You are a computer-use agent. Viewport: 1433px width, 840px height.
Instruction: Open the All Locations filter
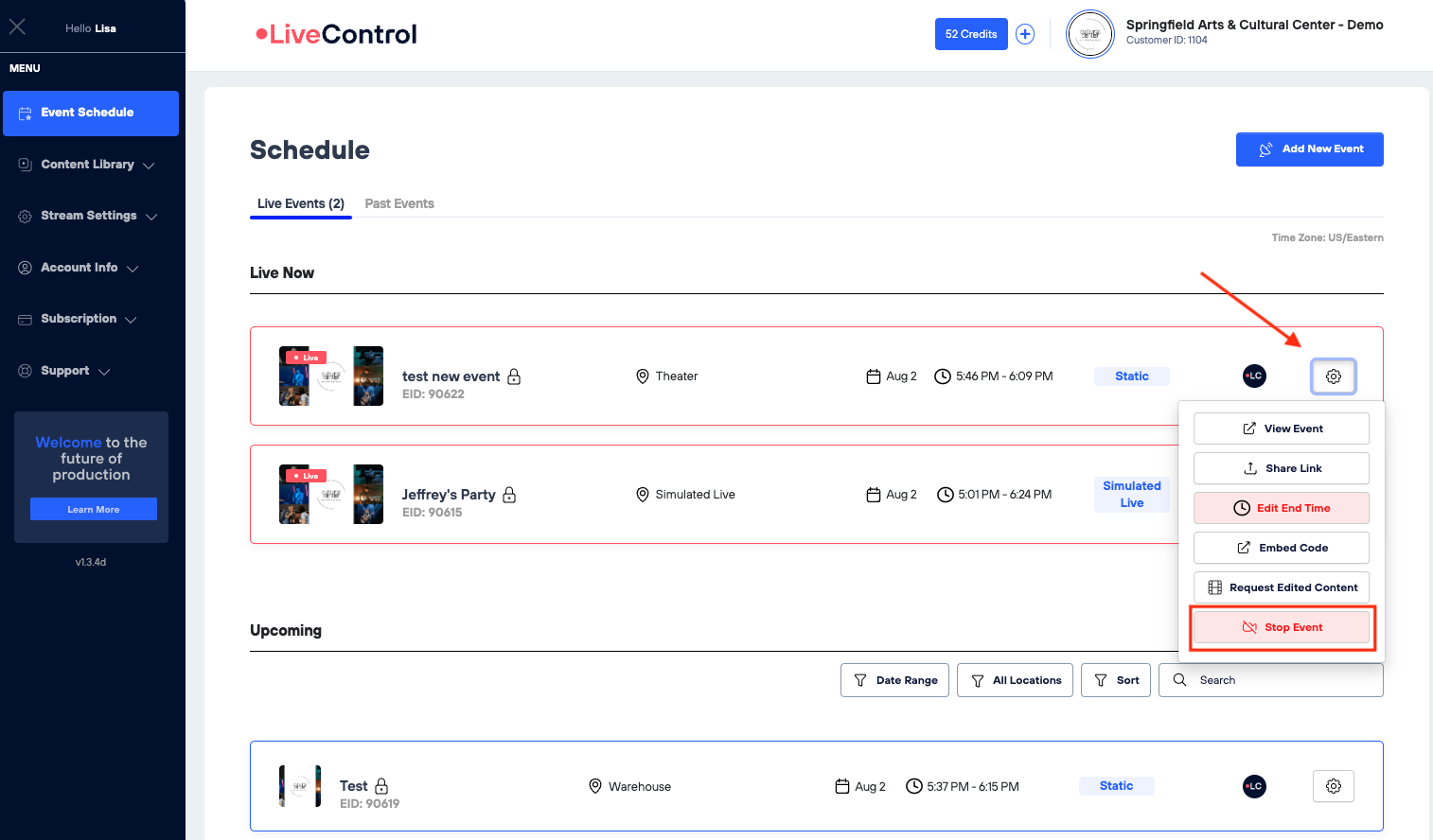pos(1015,680)
